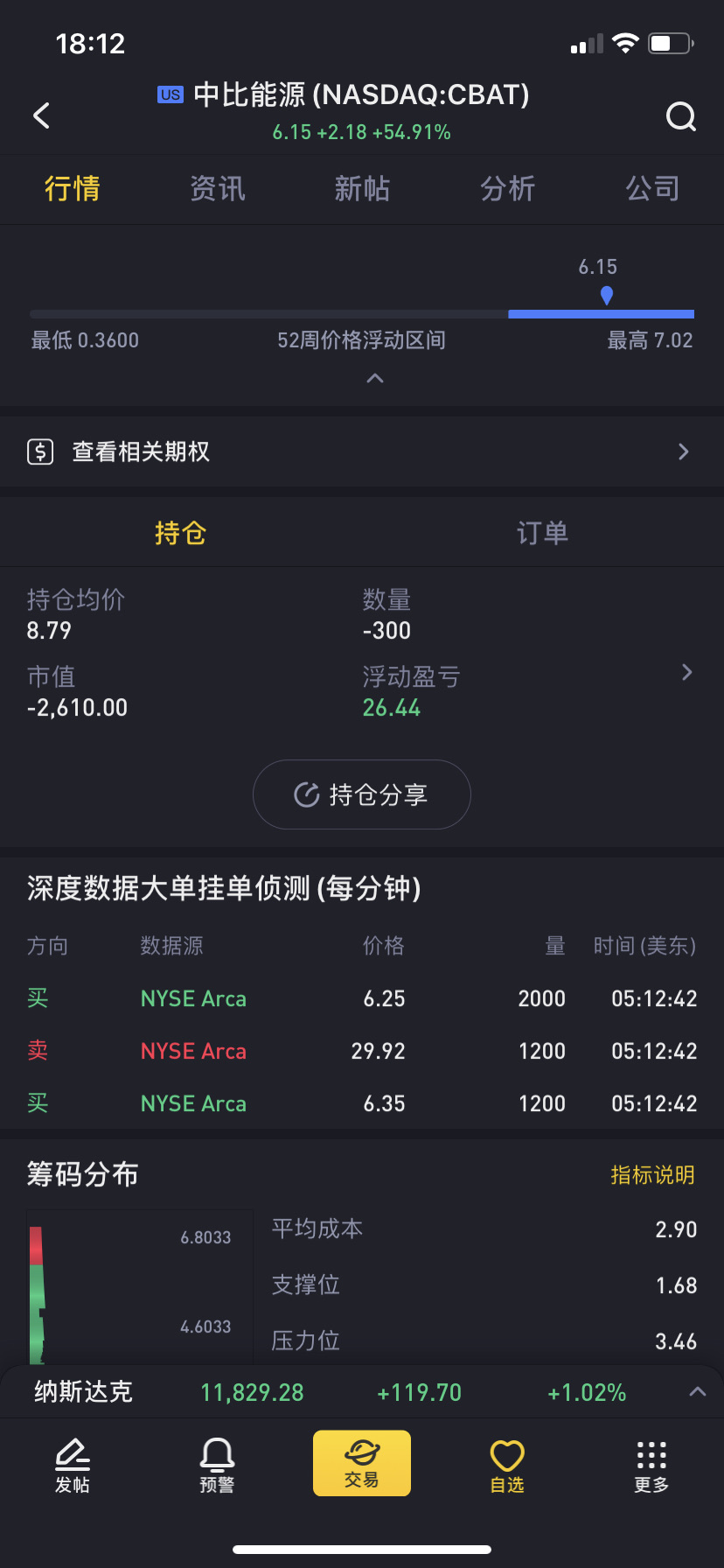The image size is (724, 1568).
Task: Tap the dollar options icon
Action: click(x=40, y=451)
